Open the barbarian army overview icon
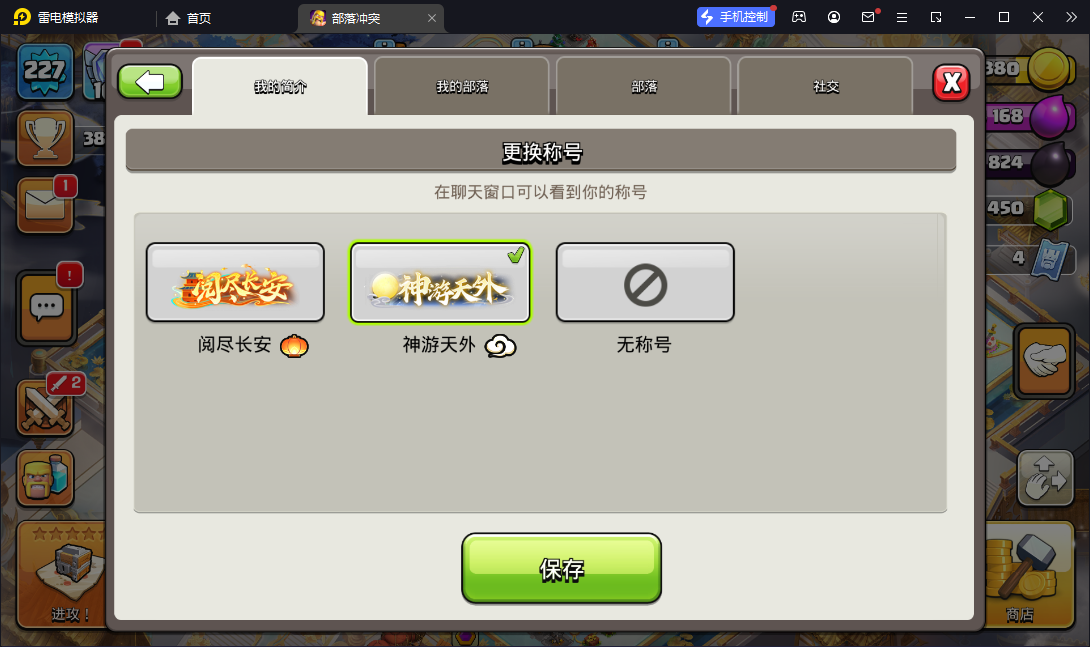The height and width of the screenshot is (647, 1090). click(x=45, y=477)
